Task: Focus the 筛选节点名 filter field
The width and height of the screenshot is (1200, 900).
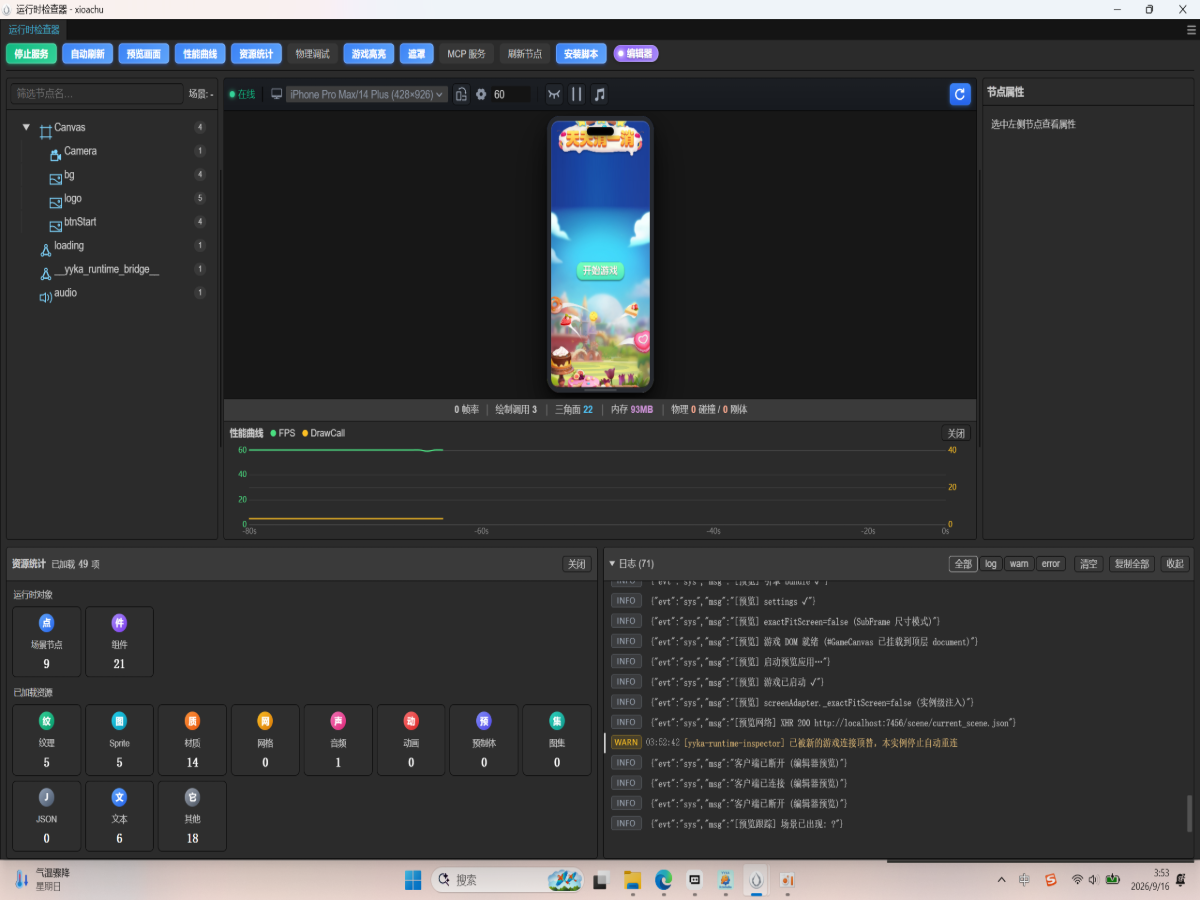Action: pyautogui.click(x=97, y=94)
